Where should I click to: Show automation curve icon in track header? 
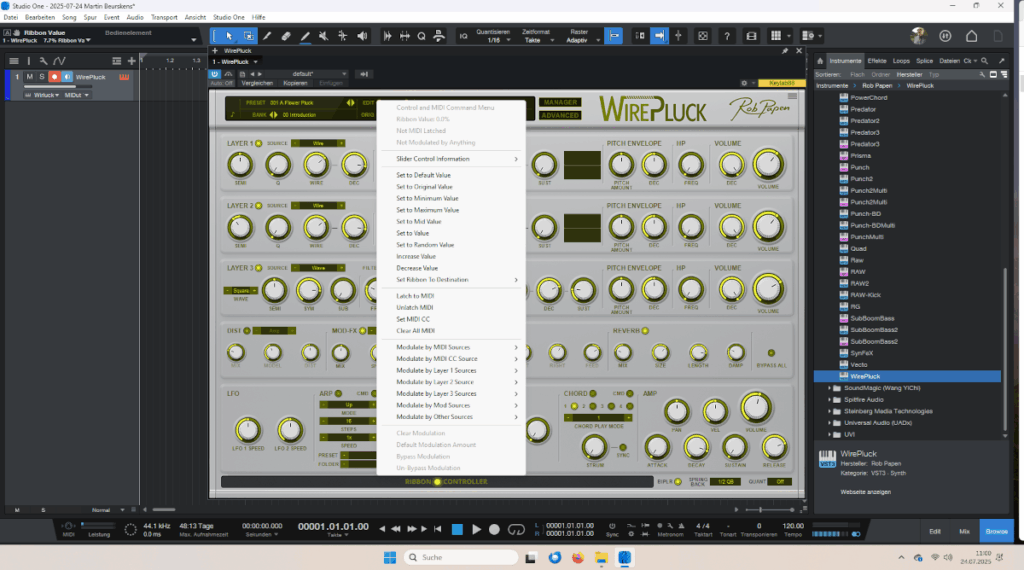[59, 61]
